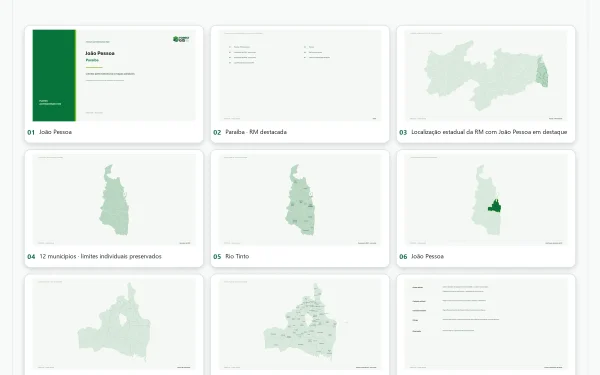Click caption '12 municípios · limites individuais preservados'
Image resolution: width=600 pixels, height=375 pixels.
pyautogui.click(x=100, y=256)
